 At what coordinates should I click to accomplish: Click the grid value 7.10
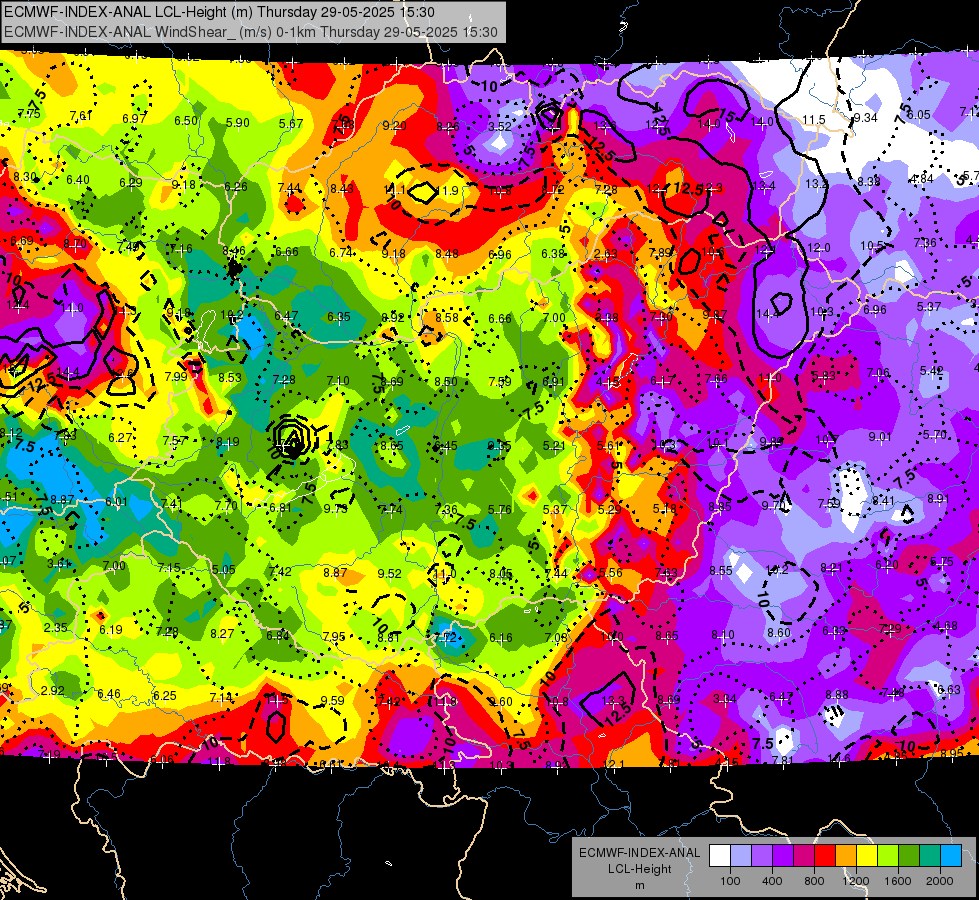338,380
